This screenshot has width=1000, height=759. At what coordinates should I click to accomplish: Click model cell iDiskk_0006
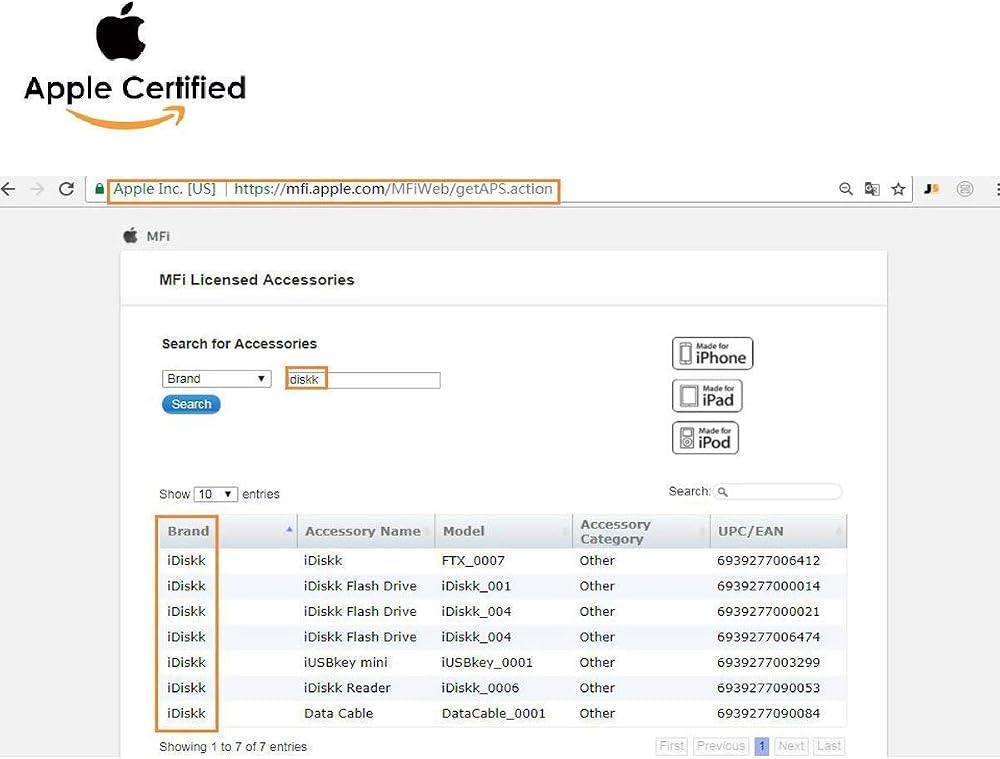[480, 688]
